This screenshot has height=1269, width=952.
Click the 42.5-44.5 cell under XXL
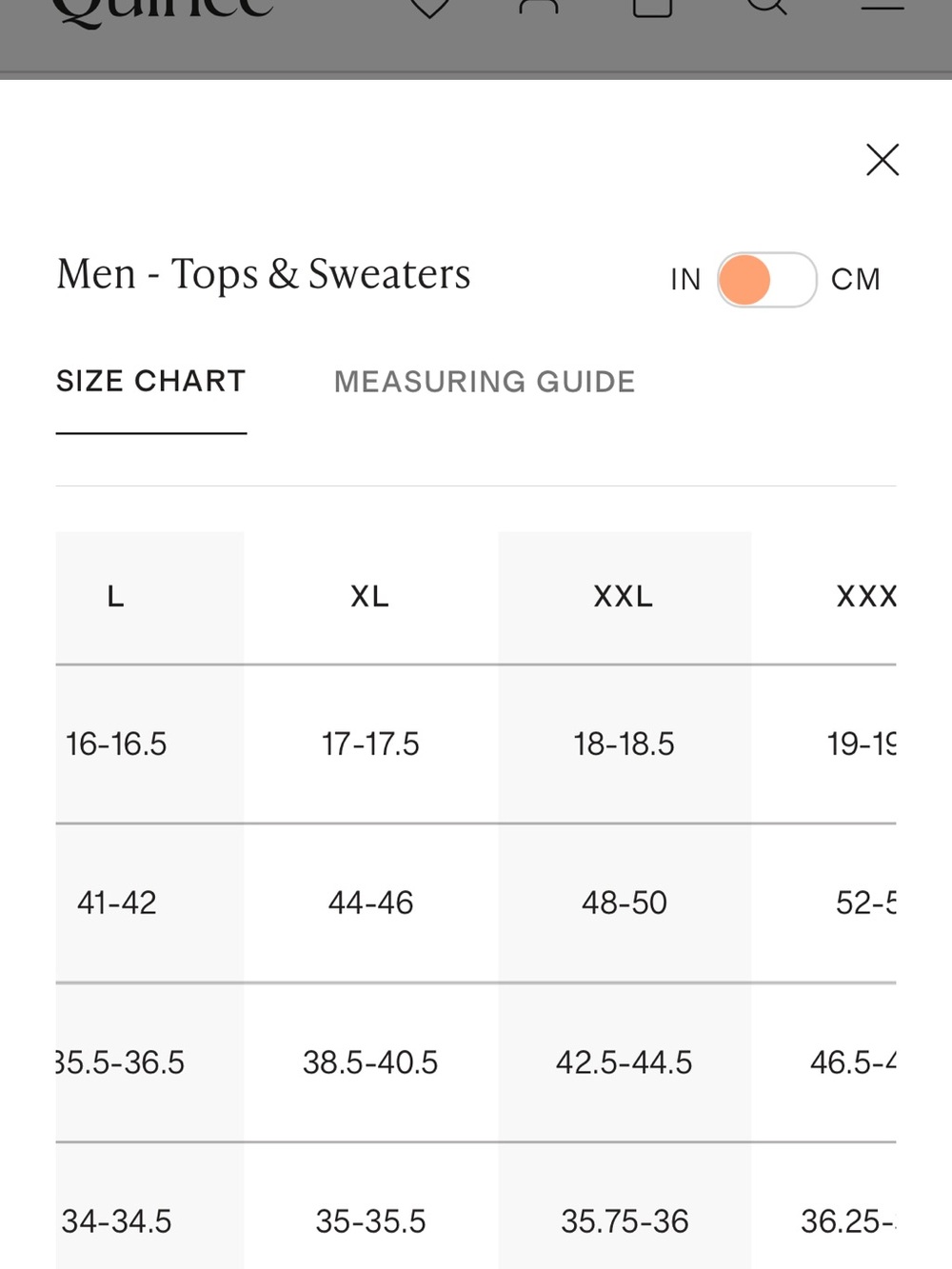click(625, 1061)
